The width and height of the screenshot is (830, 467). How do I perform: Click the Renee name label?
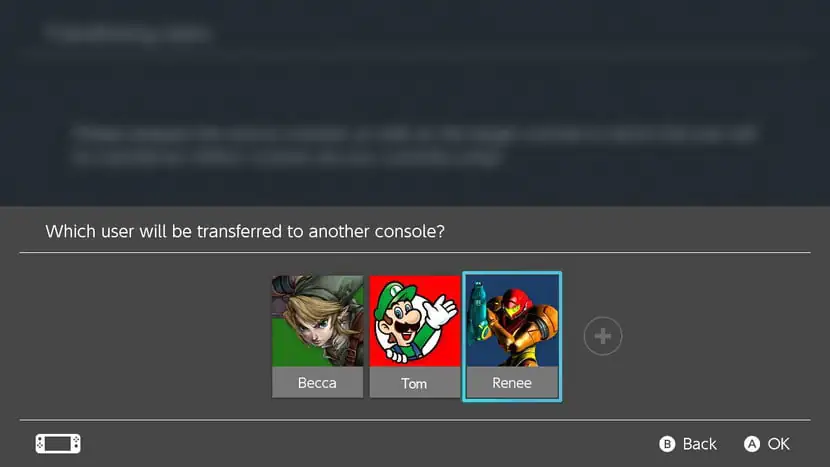pyautogui.click(x=512, y=382)
